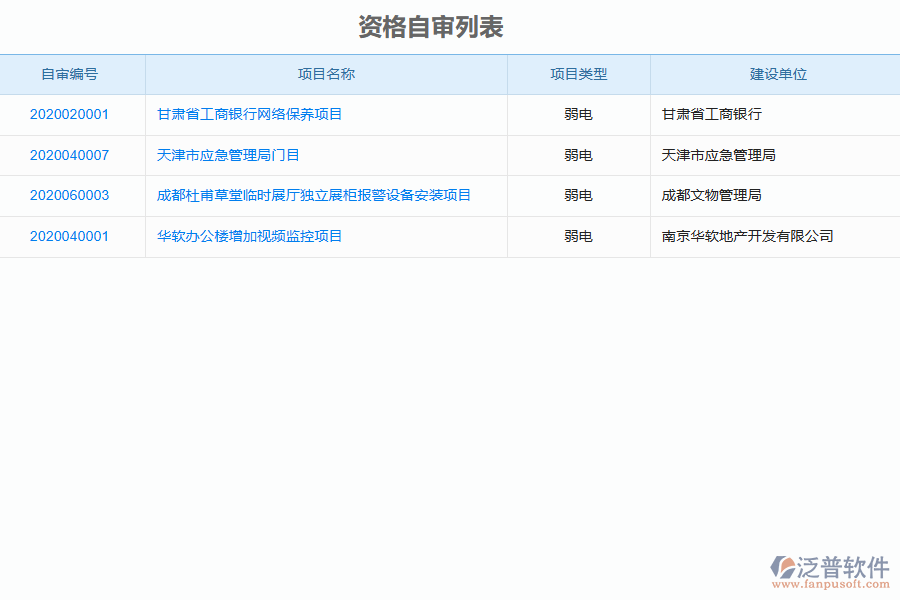Open self-review number 2020040001

(70, 237)
